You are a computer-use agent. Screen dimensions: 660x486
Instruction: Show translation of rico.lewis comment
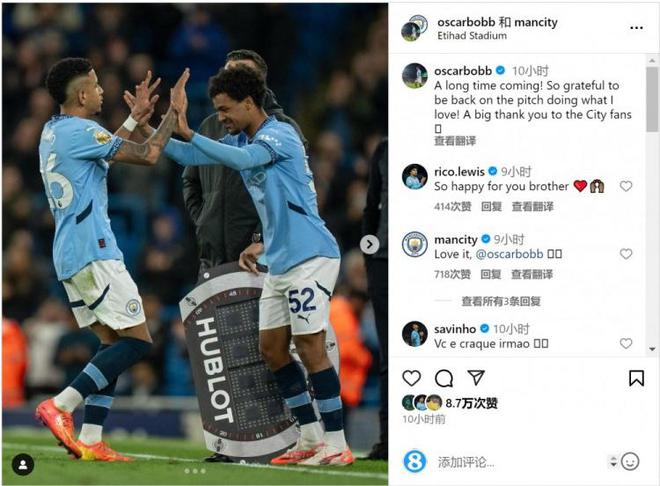click(x=532, y=207)
